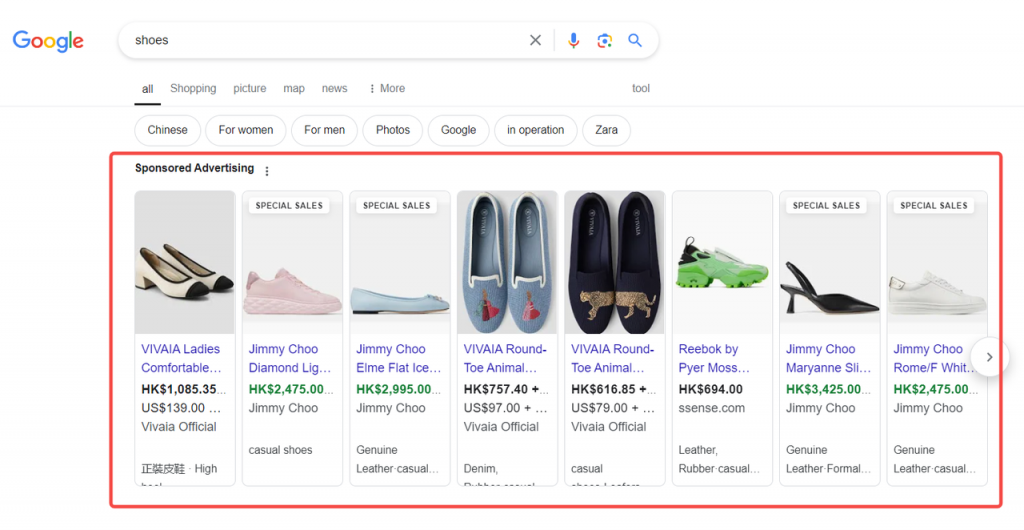The width and height of the screenshot is (1024, 530).
Task: Switch to the picture tab
Action: (x=249, y=88)
